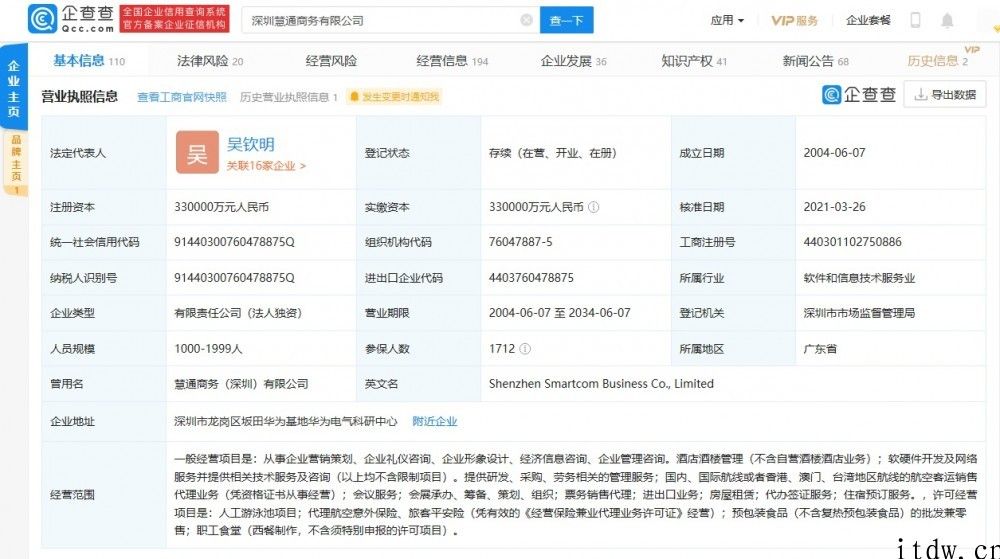Expand 关联16家企业 link arrow
This screenshot has height=559, width=1000.
pyautogui.click(x=266, y=166)
